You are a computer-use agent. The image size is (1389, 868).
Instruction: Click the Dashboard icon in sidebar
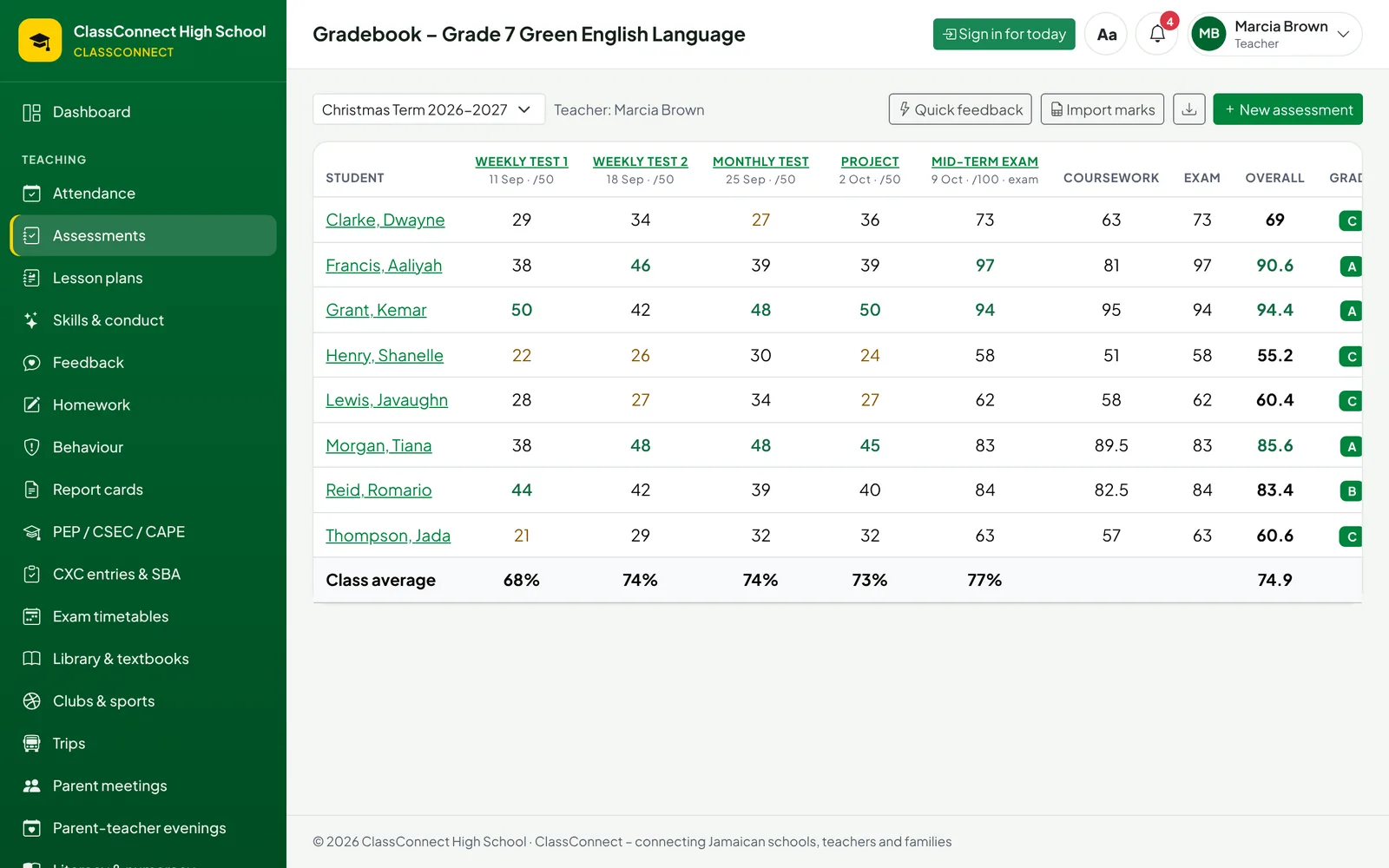point(32,112)
